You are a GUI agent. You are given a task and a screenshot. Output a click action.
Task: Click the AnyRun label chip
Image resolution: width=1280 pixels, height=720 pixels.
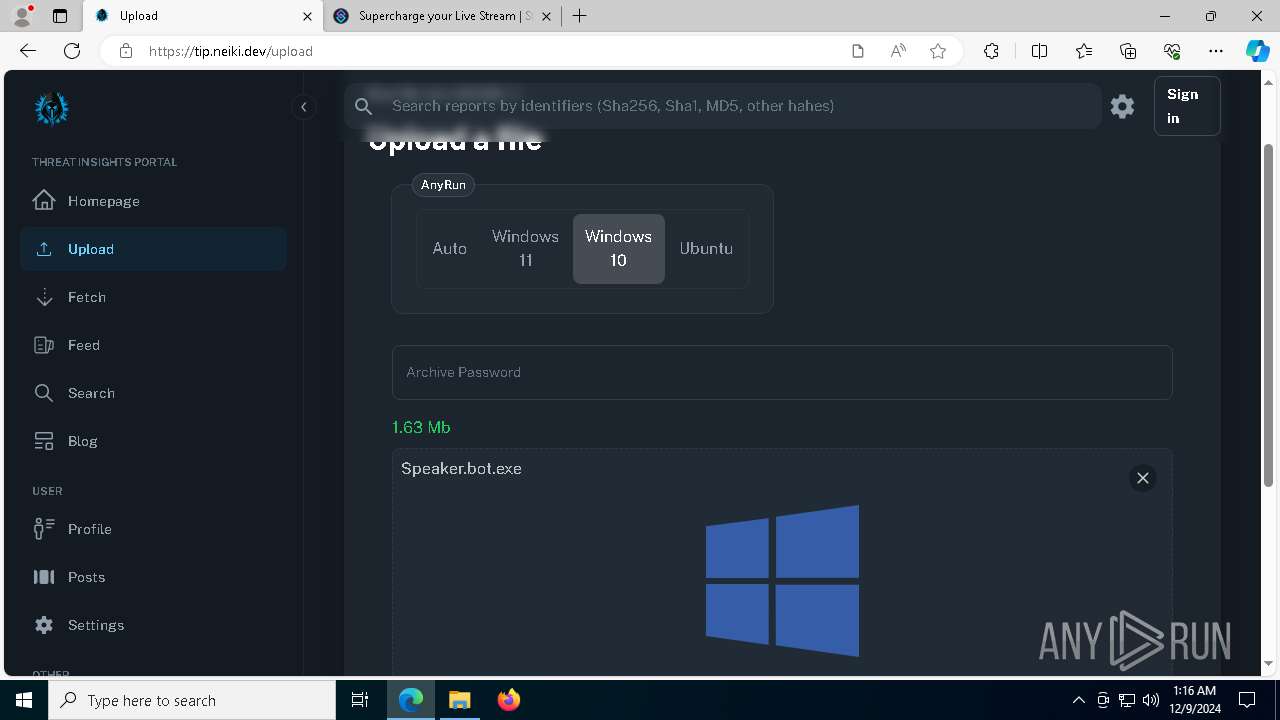coord(443,185)
